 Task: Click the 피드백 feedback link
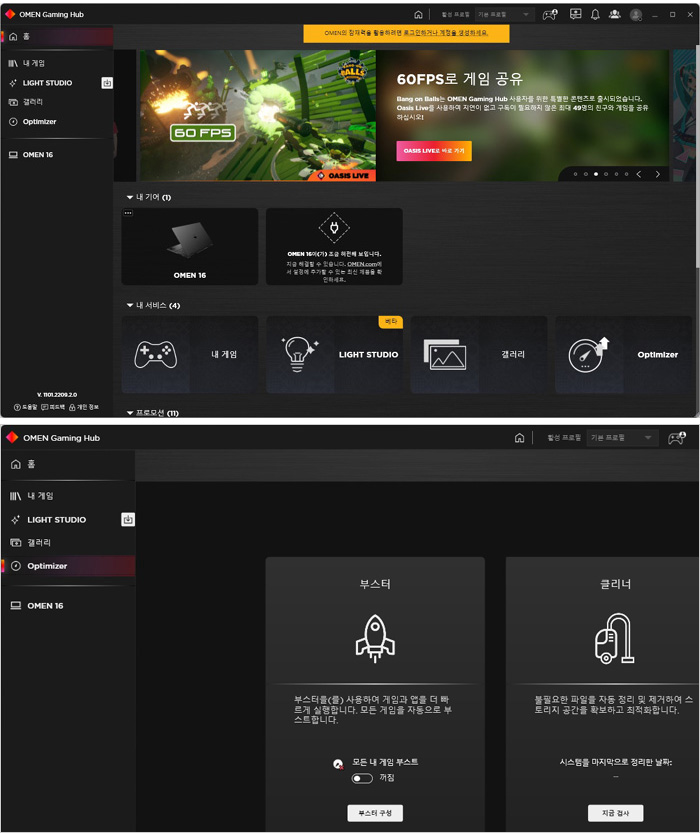[53, 407]
